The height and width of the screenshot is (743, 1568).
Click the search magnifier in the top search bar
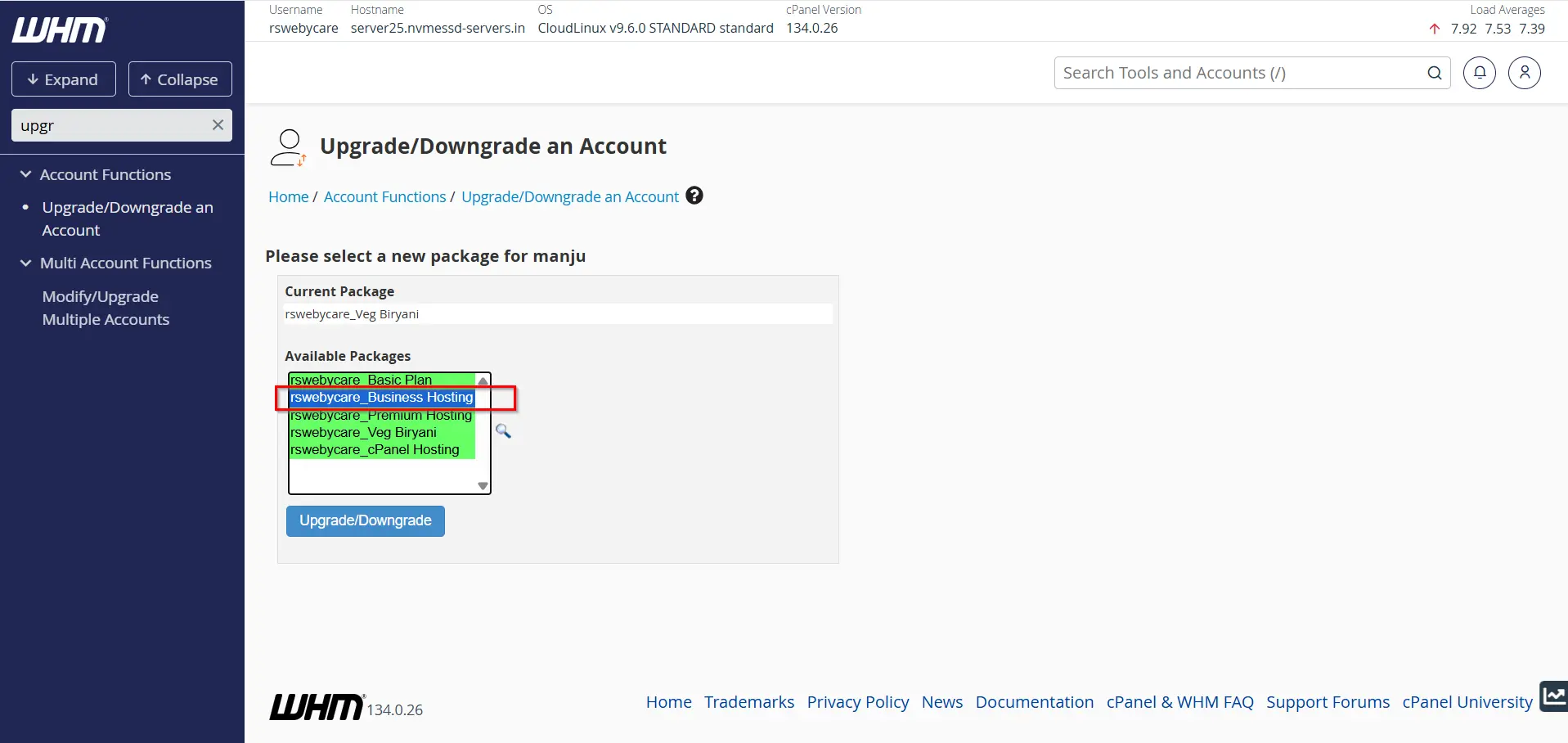click(x=1434, y=73)
